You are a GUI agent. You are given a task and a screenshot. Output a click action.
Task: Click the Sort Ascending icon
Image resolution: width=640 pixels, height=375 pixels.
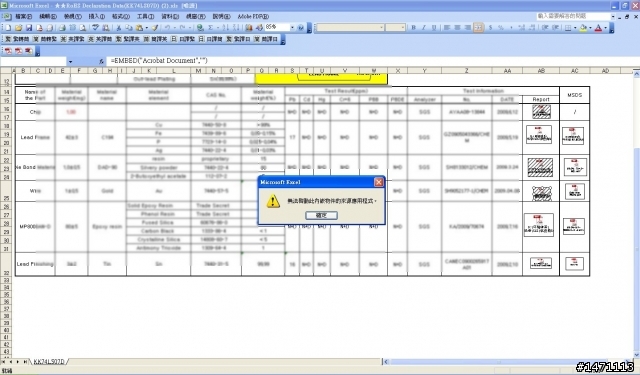tap(225, 28)
